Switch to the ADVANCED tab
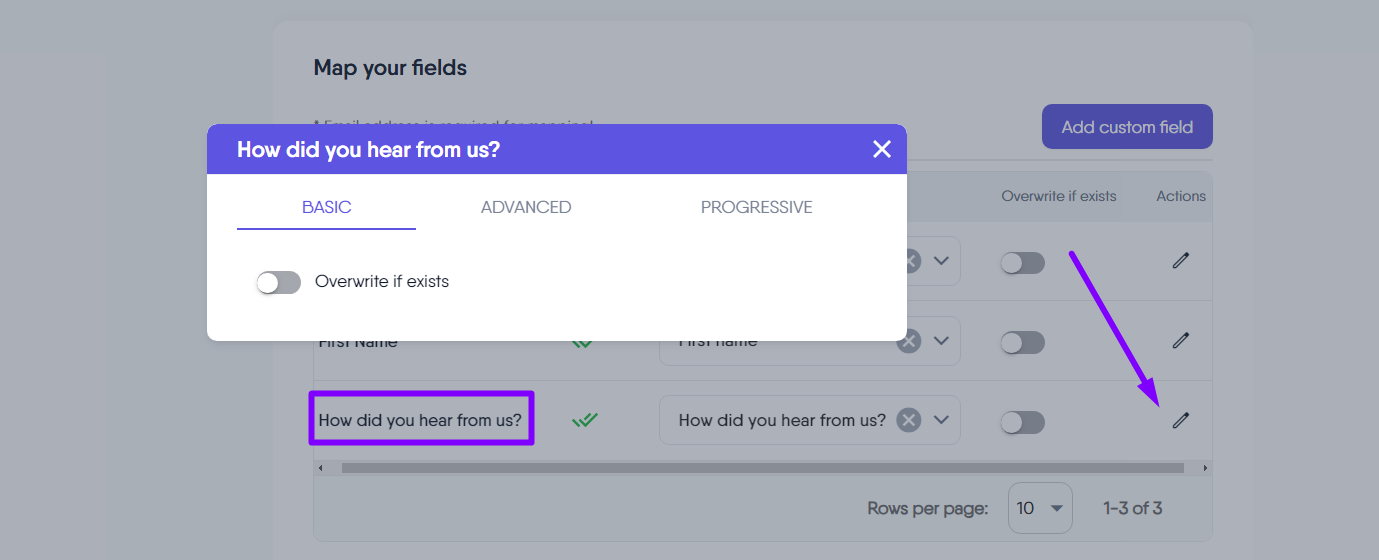This screenshot has width=1379, height=560. point(526,208)
